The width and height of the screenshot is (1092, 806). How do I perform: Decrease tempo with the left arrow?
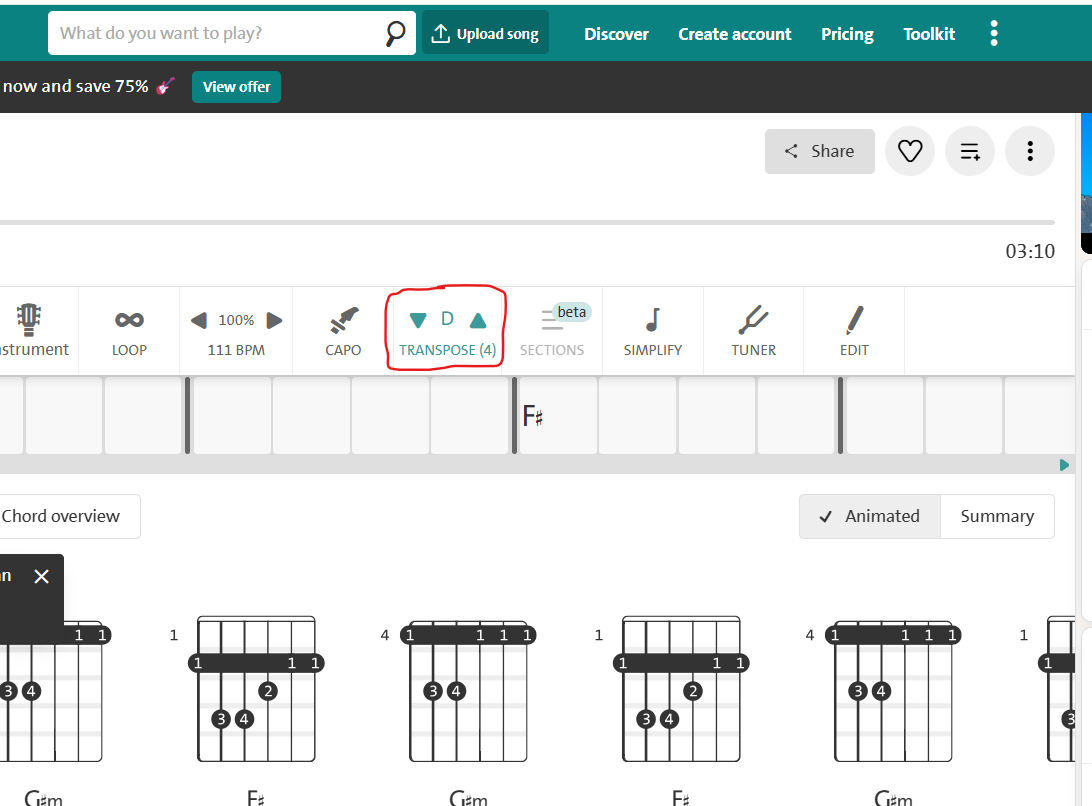199,320
